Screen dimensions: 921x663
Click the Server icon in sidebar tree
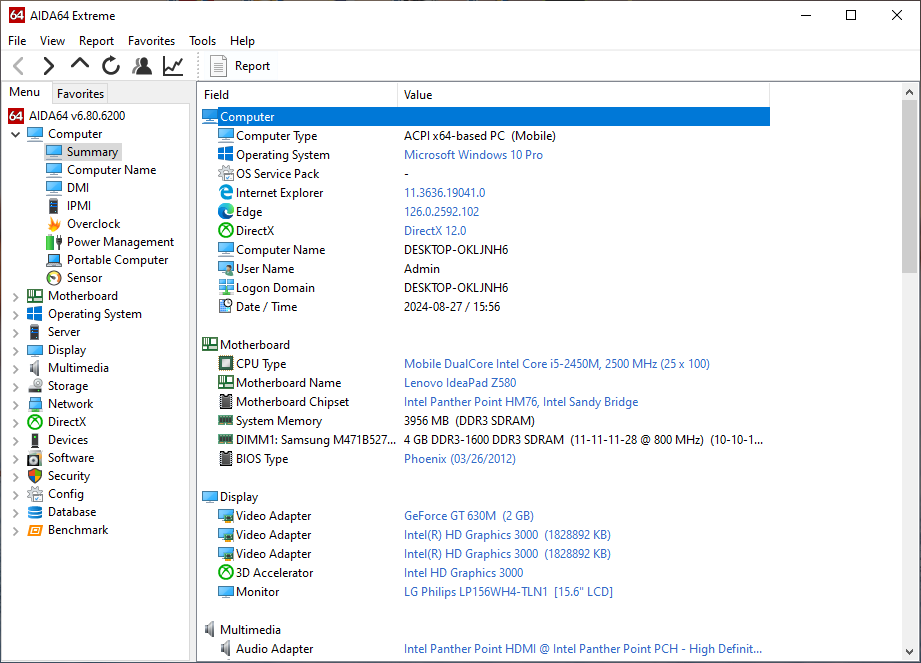click(x=35, y=332)
